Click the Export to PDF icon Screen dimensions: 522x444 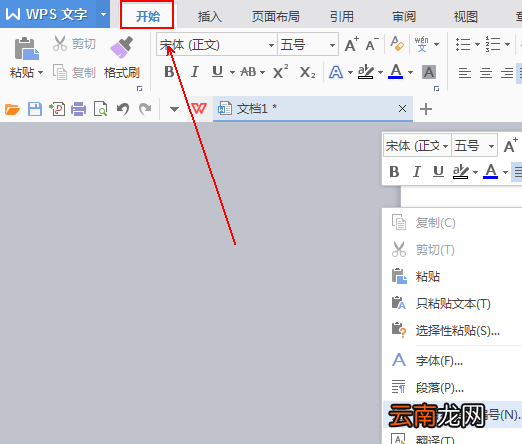point(57,109)
